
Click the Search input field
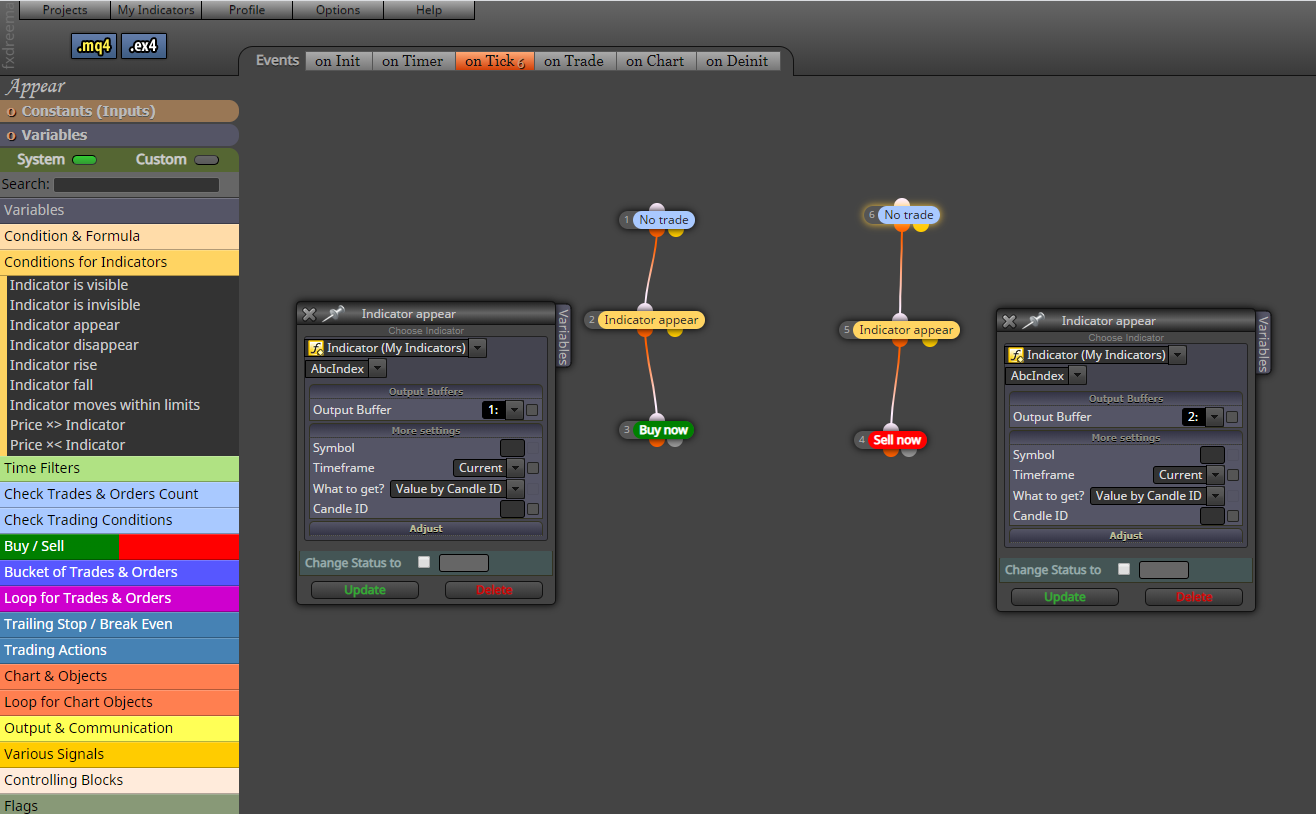[x=136, y=185]
